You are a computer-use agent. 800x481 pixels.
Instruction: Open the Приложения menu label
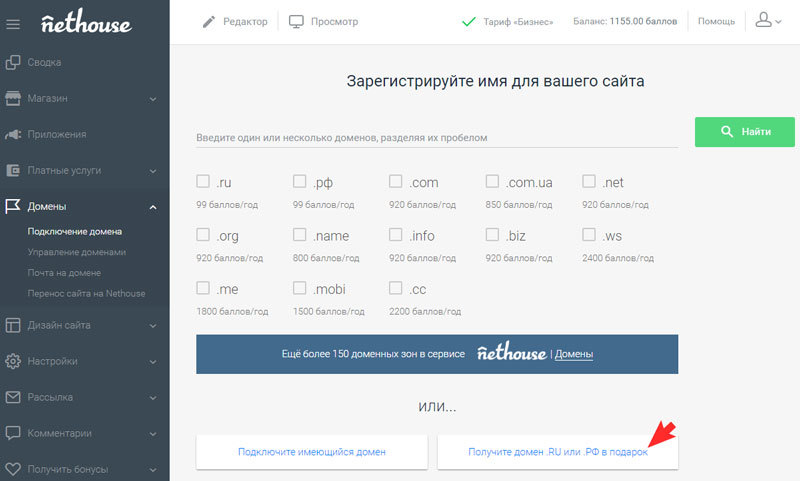tap(57, 135)
